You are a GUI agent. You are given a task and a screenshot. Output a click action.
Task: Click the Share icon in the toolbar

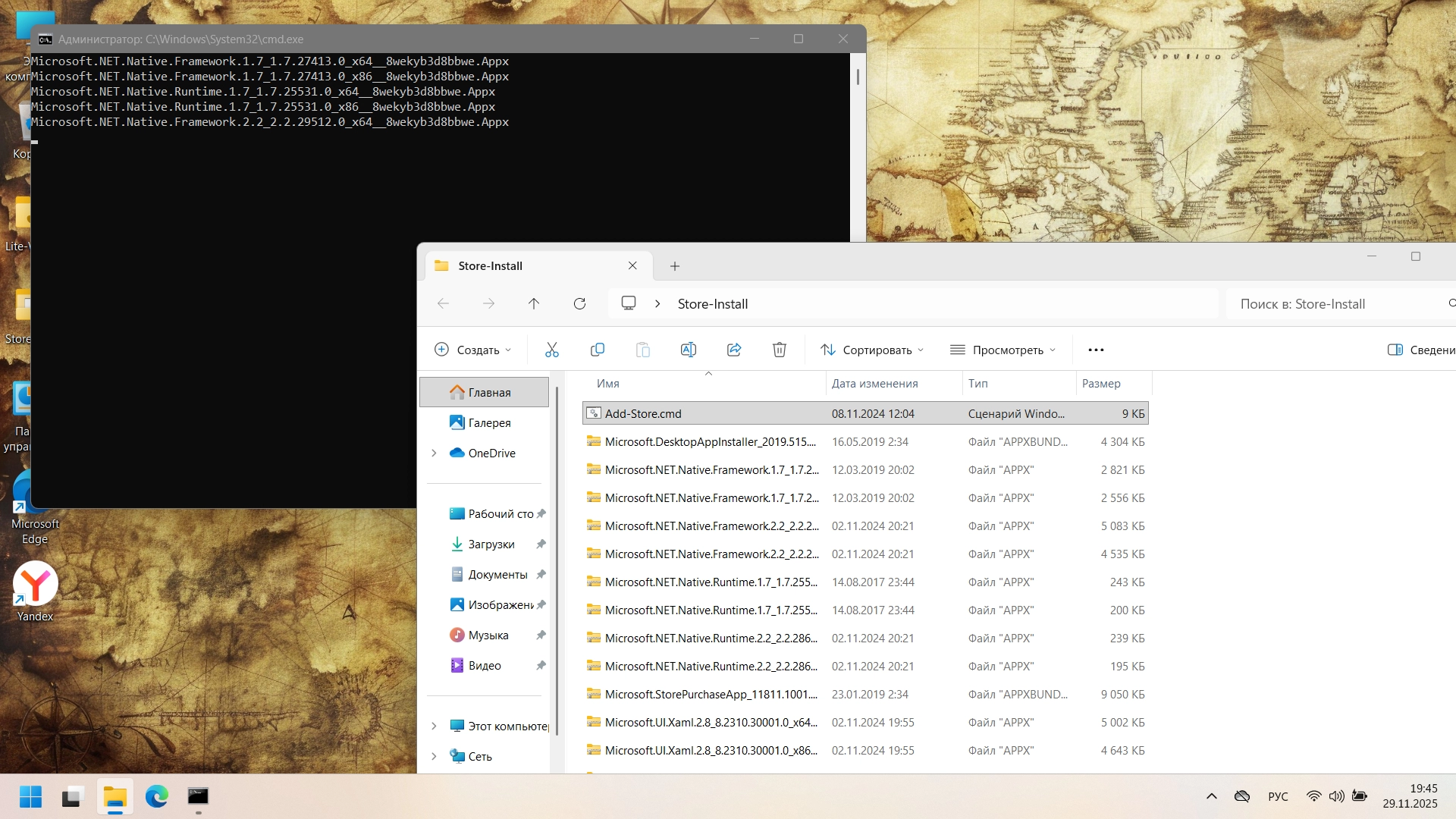tap(733, 350)
